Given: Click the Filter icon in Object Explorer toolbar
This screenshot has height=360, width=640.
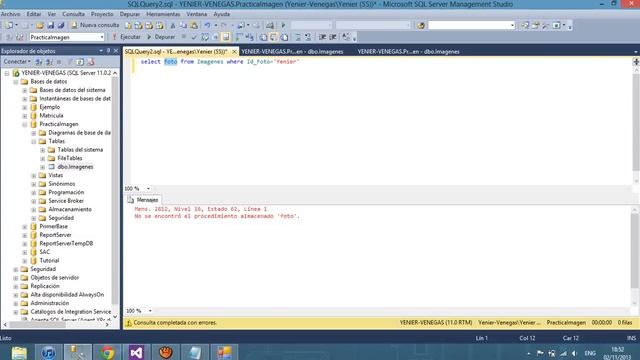Looking at the screenshot, I should (x=70, y=62).
